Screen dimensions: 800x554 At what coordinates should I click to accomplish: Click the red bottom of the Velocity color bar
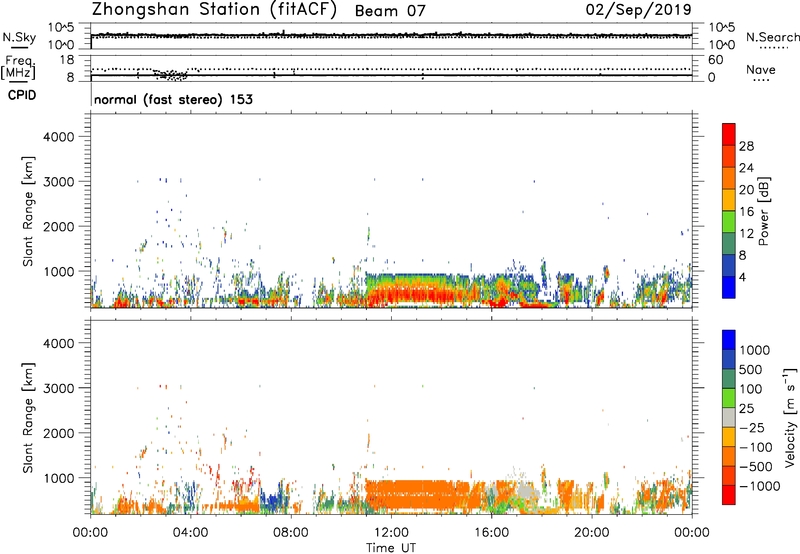(x=729, y=495)
